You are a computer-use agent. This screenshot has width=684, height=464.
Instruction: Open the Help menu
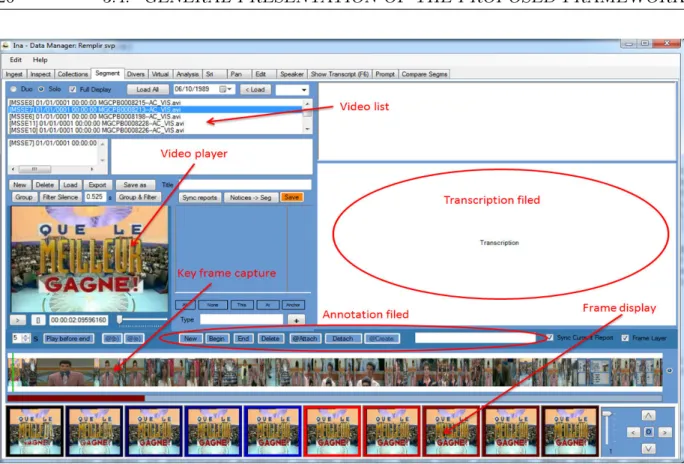click(x=40, y=60)
